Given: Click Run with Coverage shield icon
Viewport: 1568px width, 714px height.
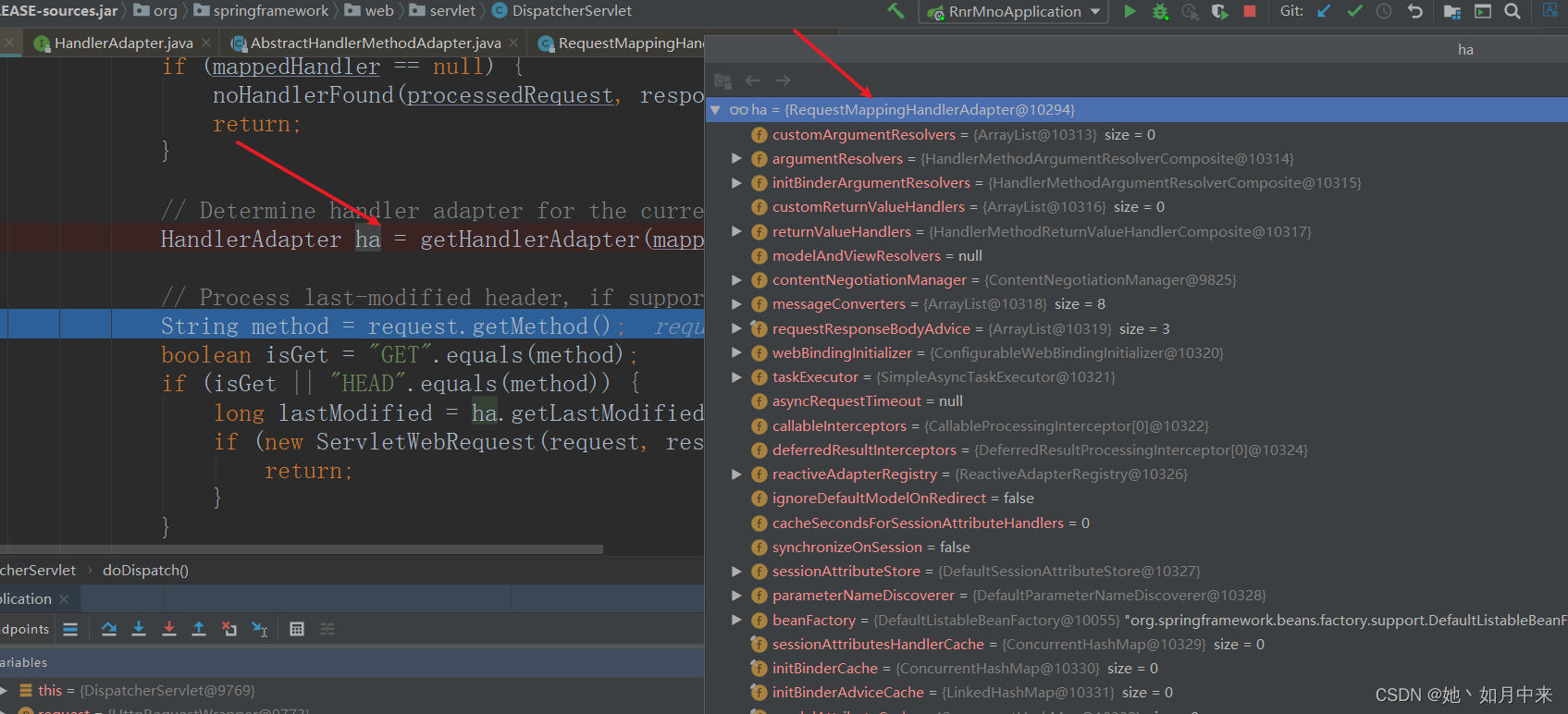Looking at the screenshot, I should point(1220,11).
